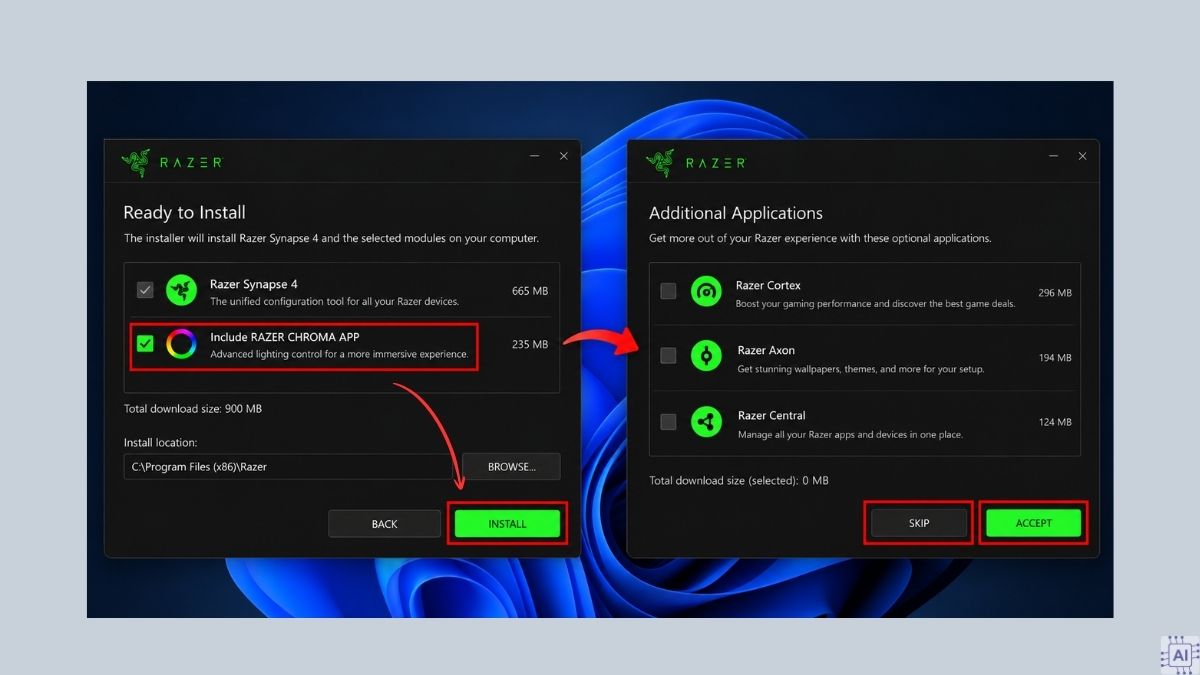This screenshot has height=675, width=1200.
Task: Minimize the Ready to Install window
Action: tap(535, 157)
